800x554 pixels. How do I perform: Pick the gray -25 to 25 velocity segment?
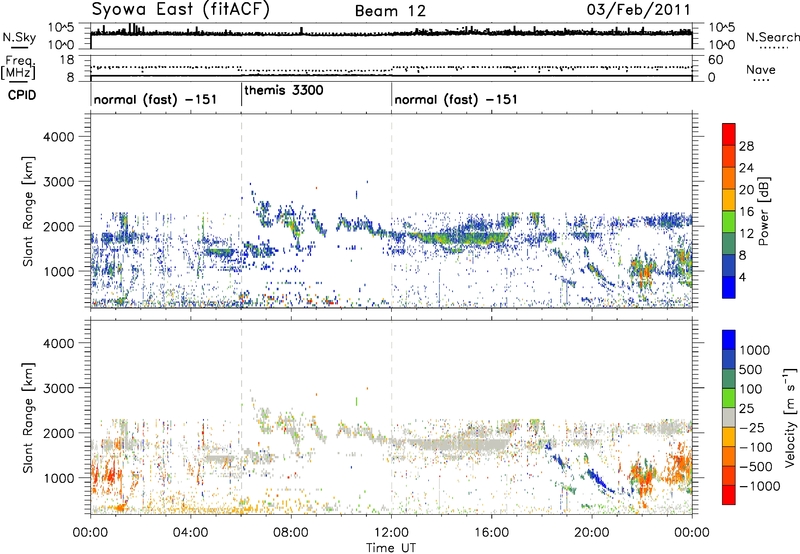point(729,417)
